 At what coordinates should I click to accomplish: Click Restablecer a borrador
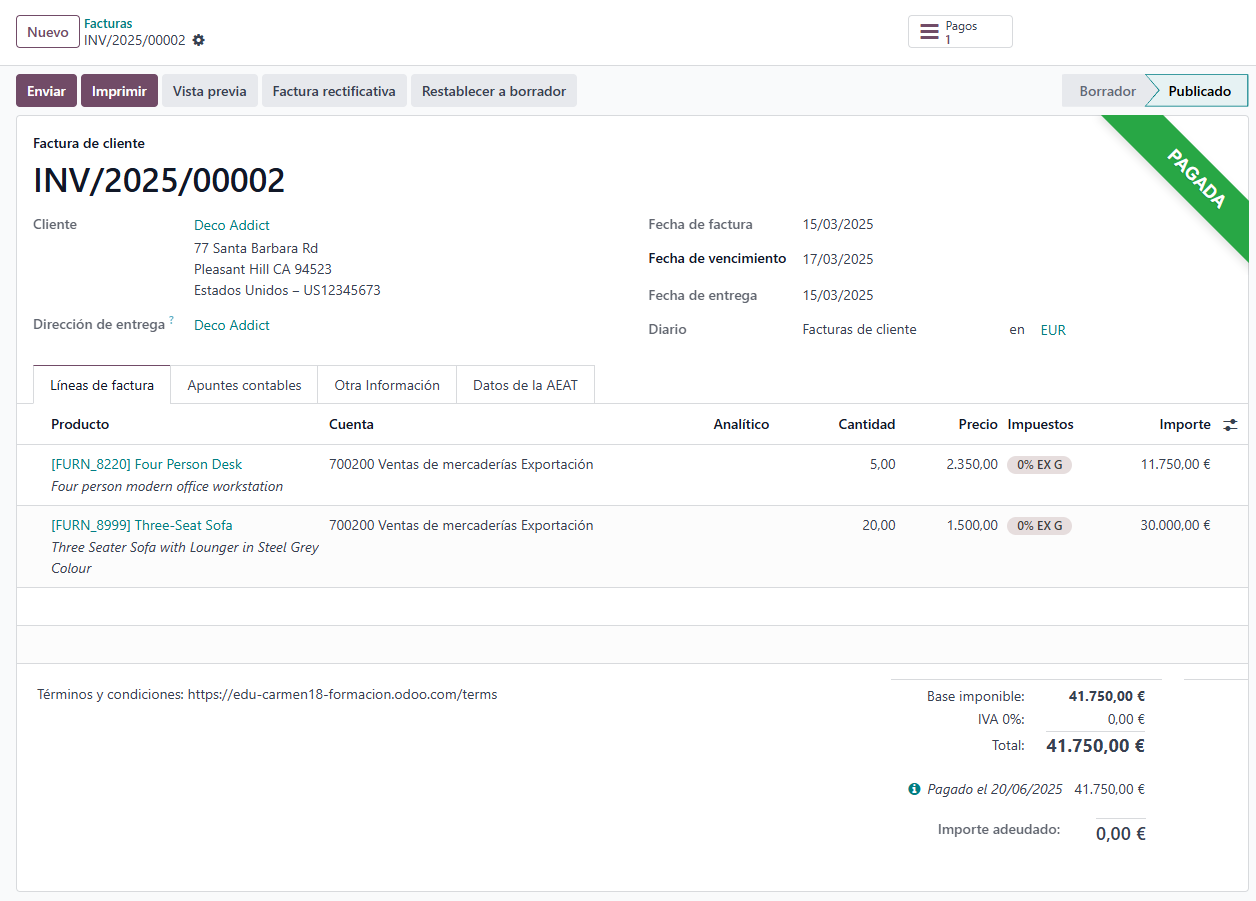[x=494, y=91]
